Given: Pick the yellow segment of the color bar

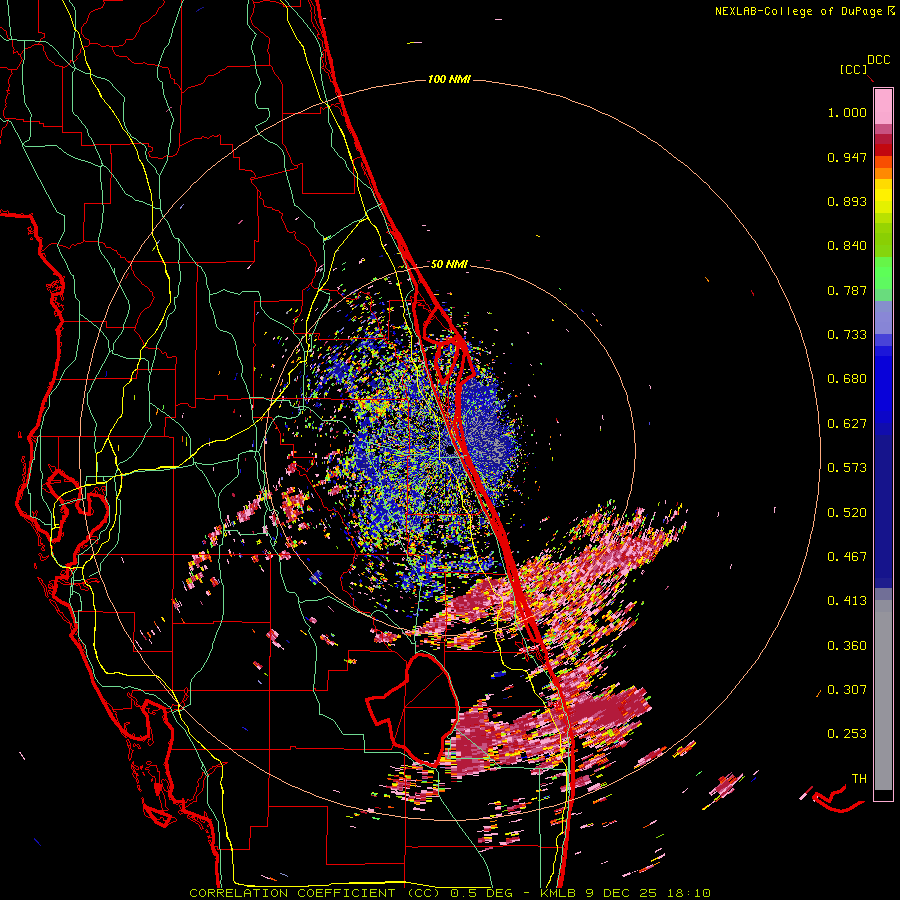Looking at the screenshot, I should (x=883, y=196).
